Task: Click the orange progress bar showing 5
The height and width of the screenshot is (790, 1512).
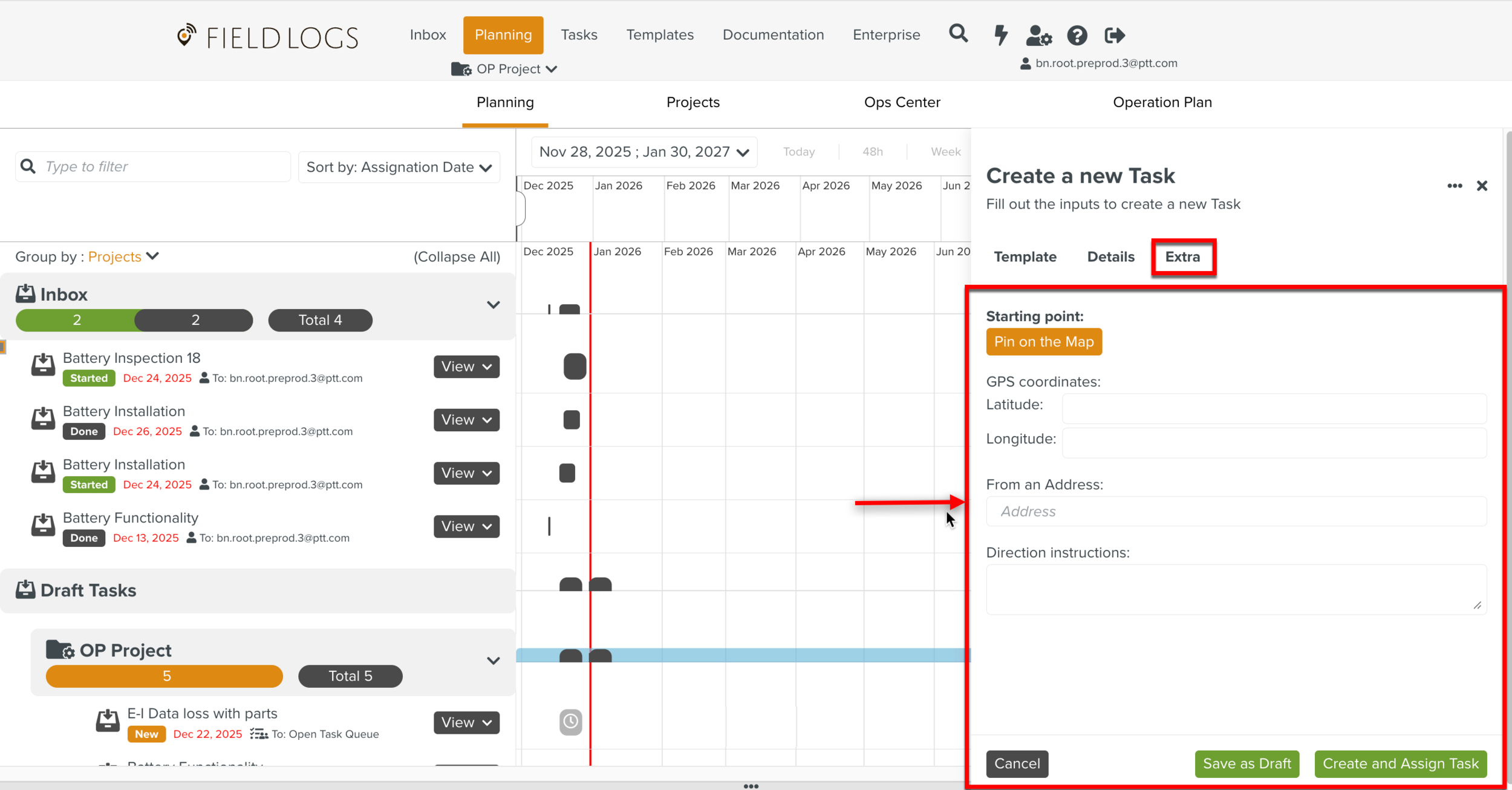Action: 165,676
